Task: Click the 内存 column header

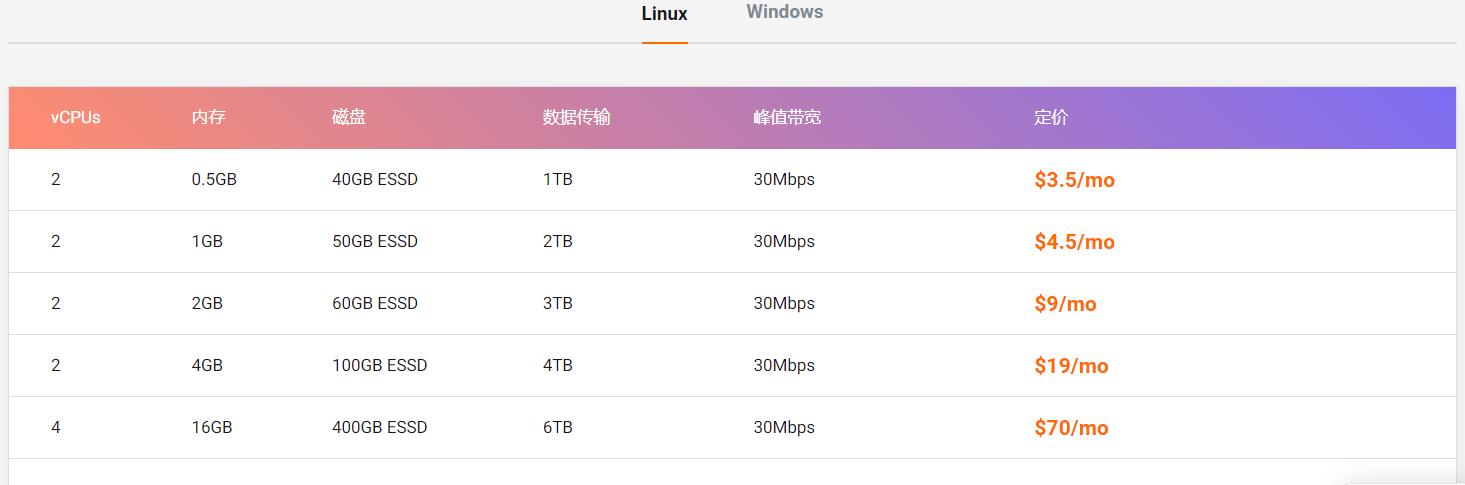Action: 208,117
